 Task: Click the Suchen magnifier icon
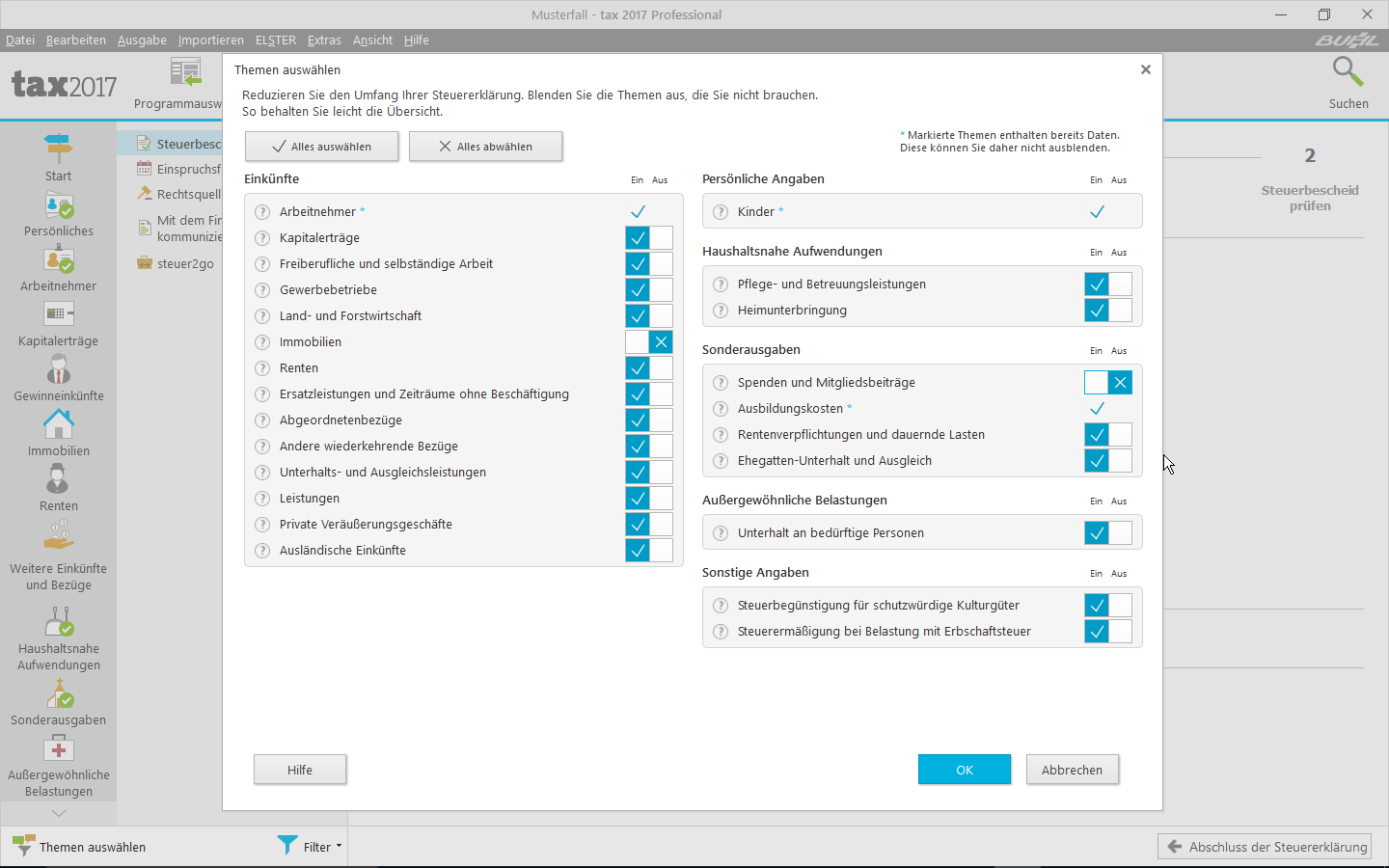(1348, 72)
